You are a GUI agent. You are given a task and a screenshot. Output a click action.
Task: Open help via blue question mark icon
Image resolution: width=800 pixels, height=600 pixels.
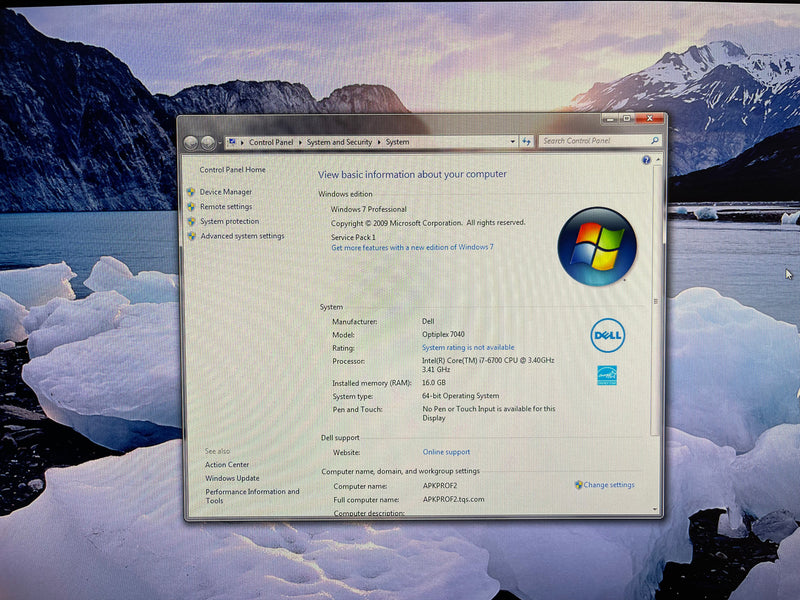[x=647, y=160]
